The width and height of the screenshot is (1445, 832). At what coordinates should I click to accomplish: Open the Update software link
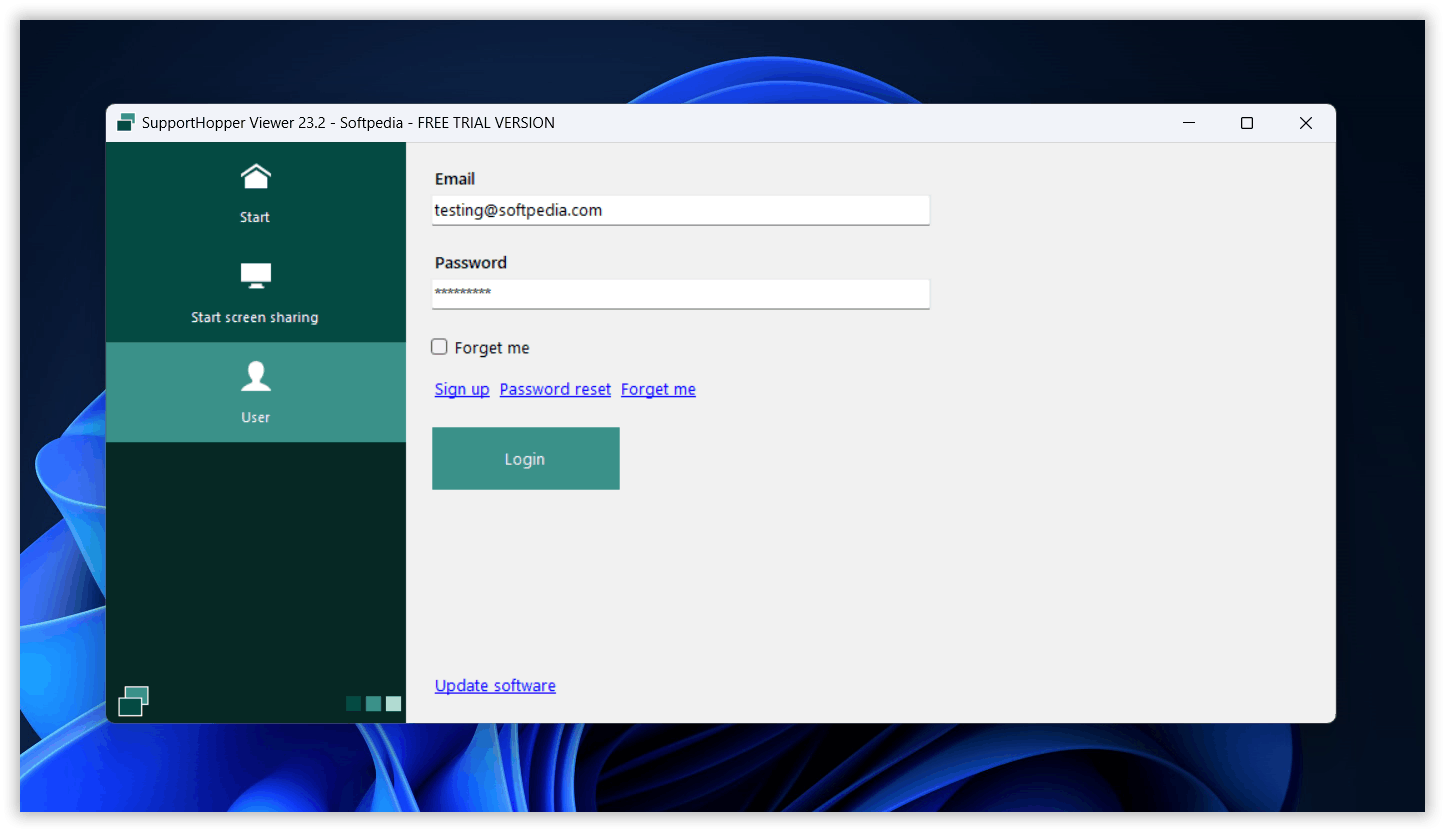[495, 685]
